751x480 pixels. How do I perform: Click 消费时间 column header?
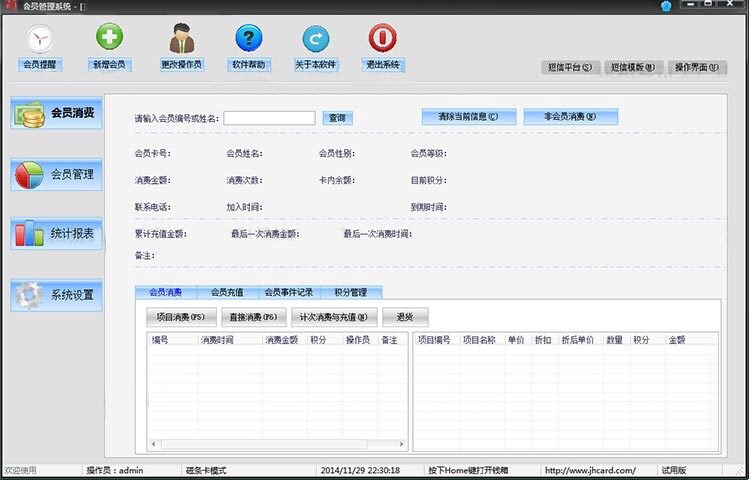(x=229, y=340)
